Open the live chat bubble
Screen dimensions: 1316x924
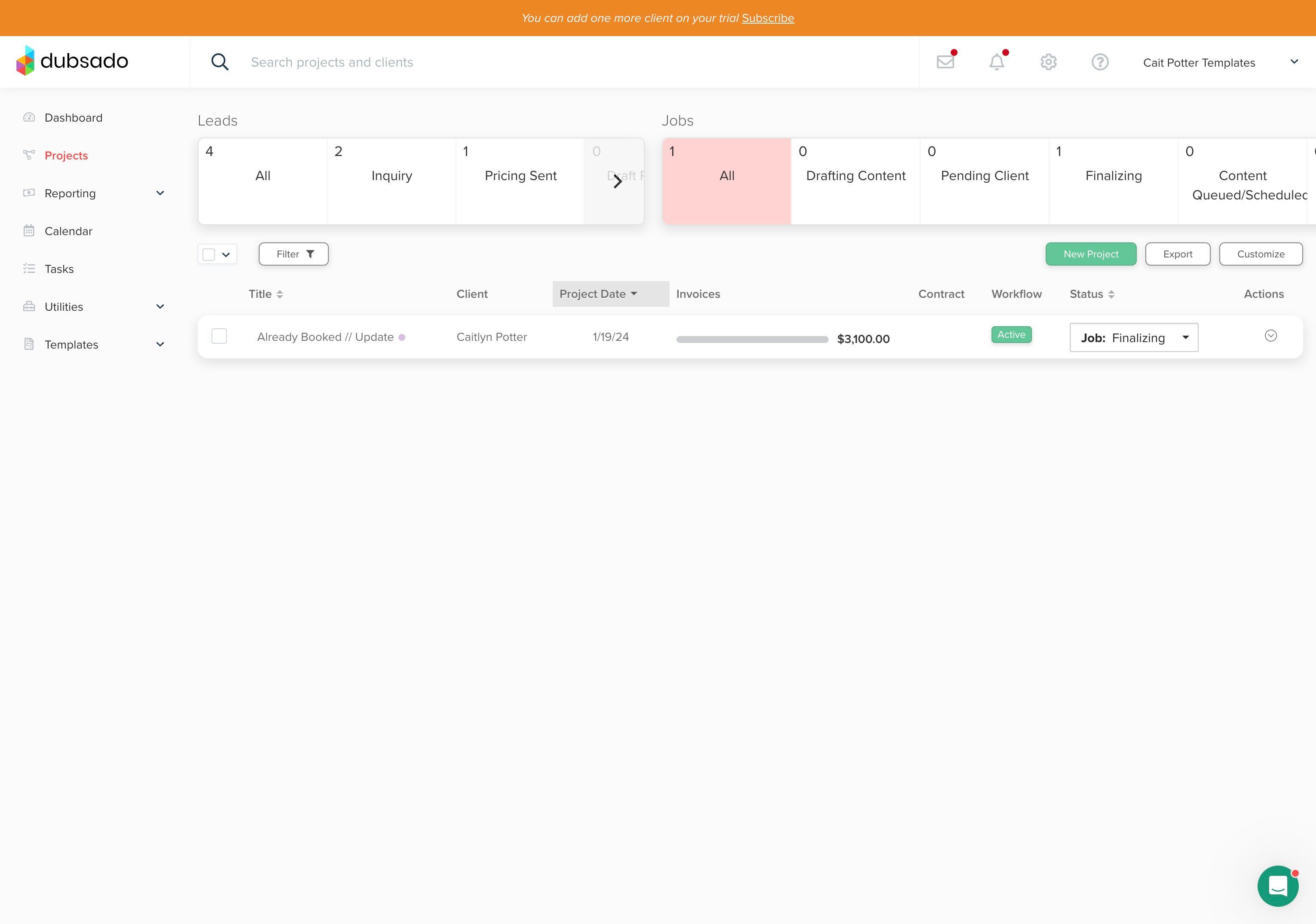[1278, 886]
